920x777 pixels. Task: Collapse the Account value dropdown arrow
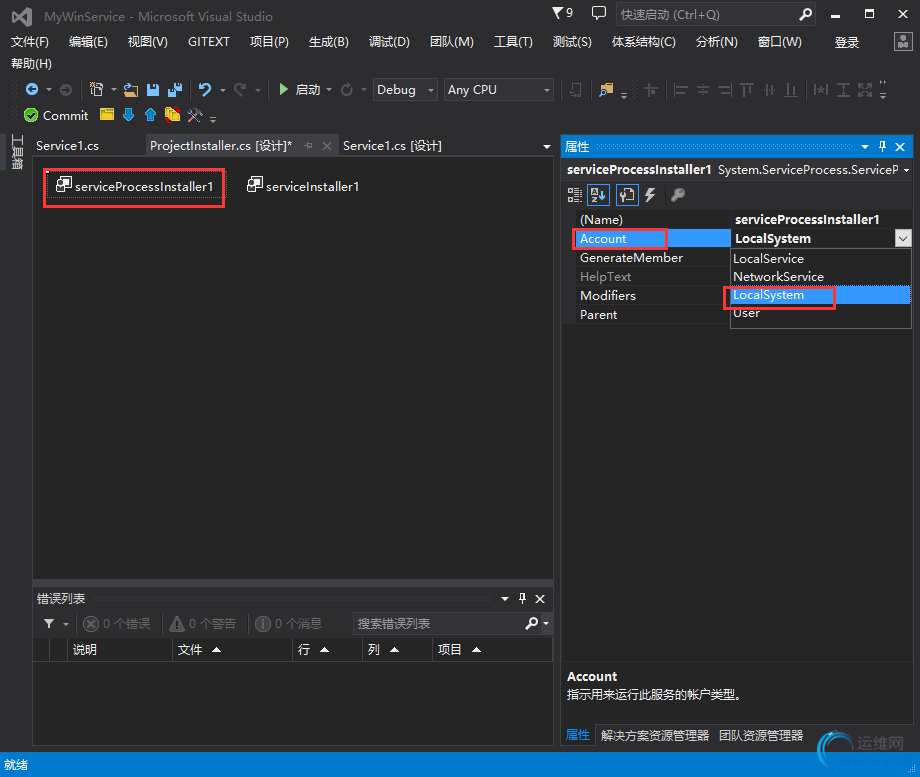[903, 238]
